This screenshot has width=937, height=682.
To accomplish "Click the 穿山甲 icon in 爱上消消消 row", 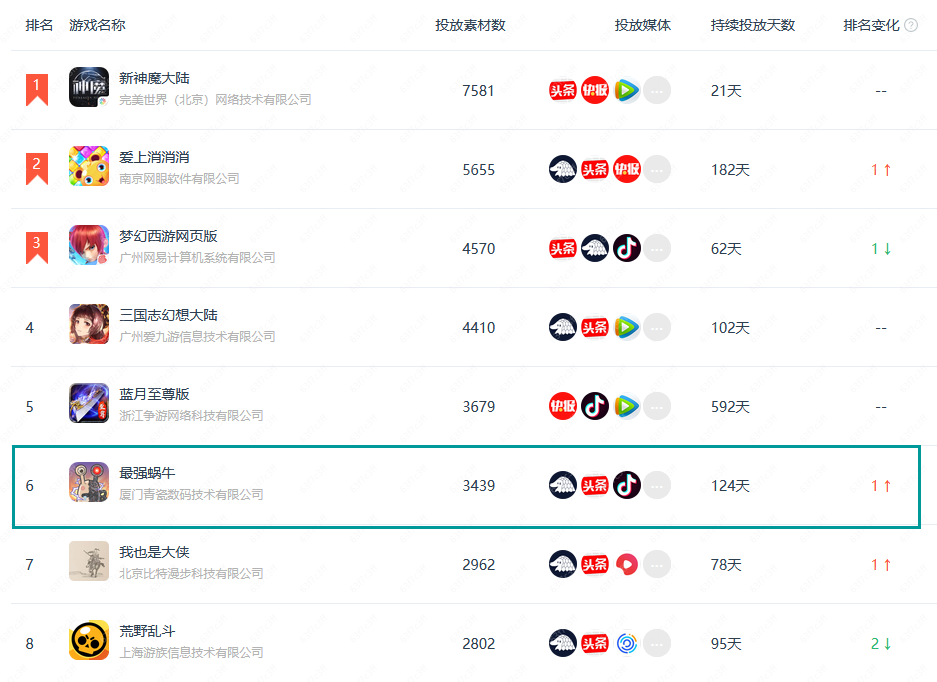I will pyautogui.click(x=562, y=169).
